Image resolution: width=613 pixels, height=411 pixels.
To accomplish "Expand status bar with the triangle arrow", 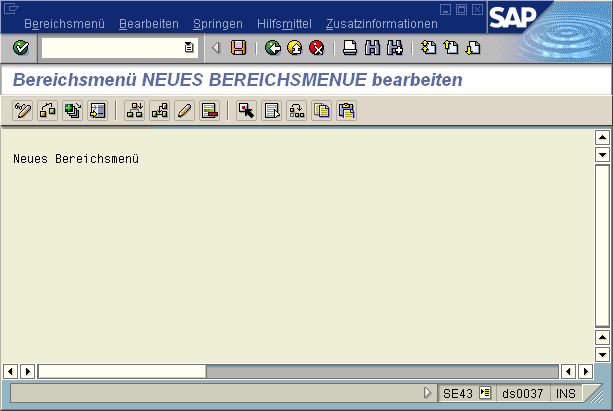I will 427,393.
